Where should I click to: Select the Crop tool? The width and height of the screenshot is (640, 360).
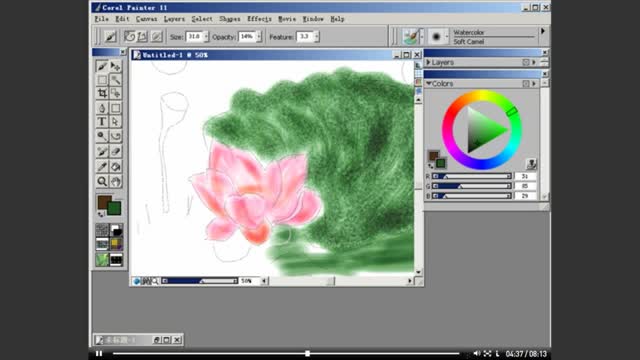pos(102,93)
